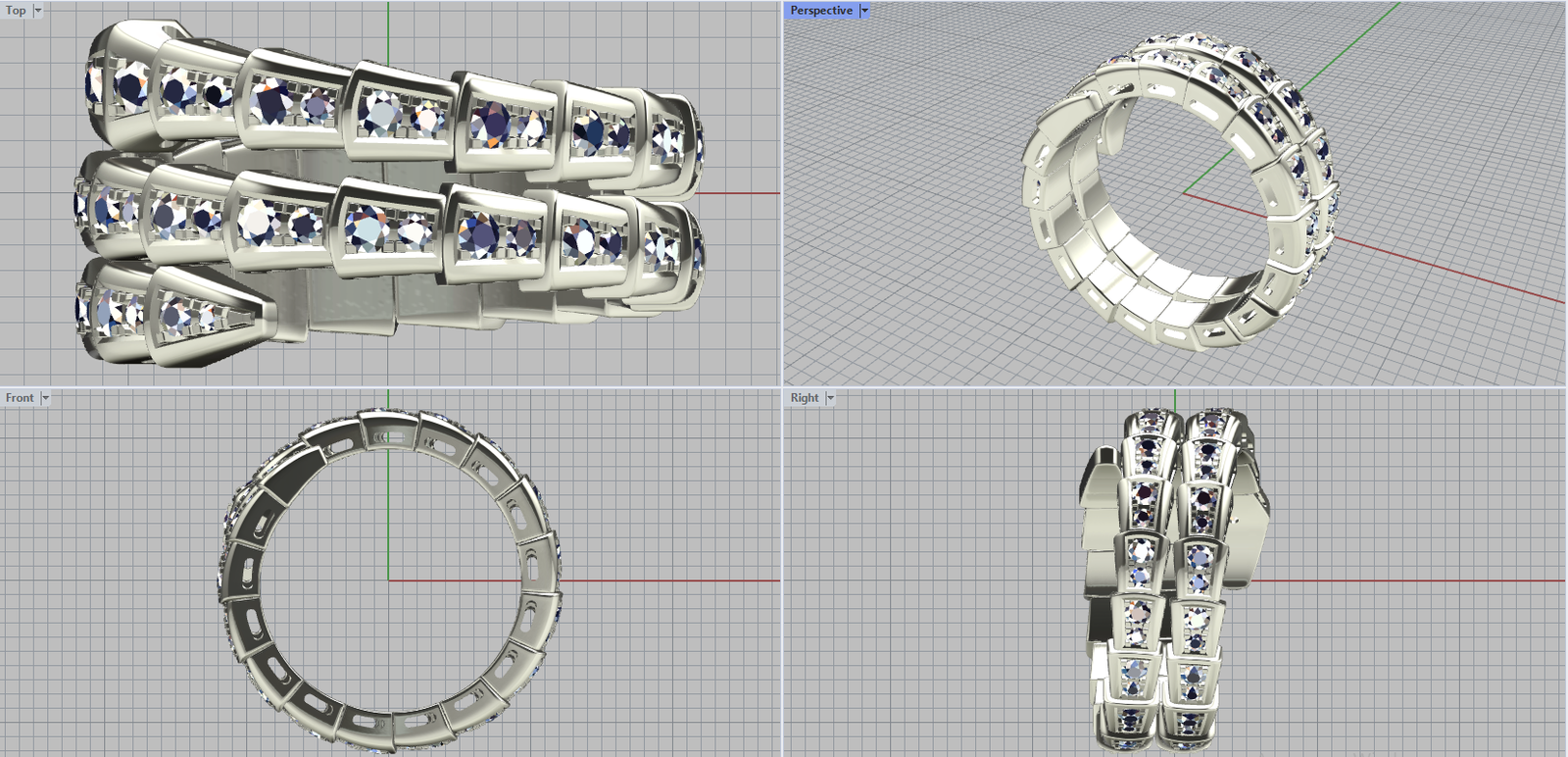Open the Front viewport dropdown arrow
Screen dimensions: 1568x757
[x=45, y=398]
